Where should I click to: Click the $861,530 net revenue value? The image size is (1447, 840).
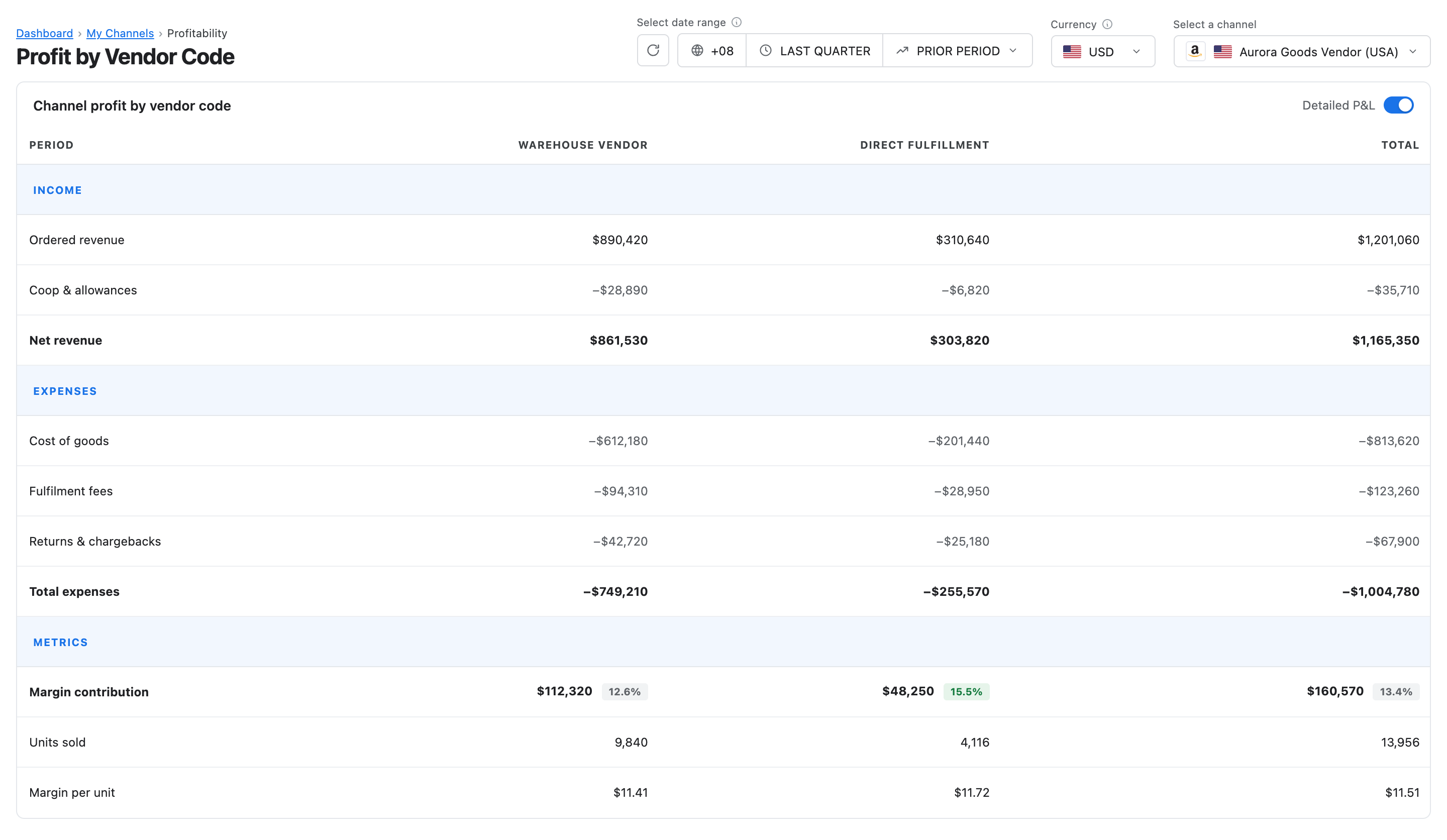pos(618,341)
